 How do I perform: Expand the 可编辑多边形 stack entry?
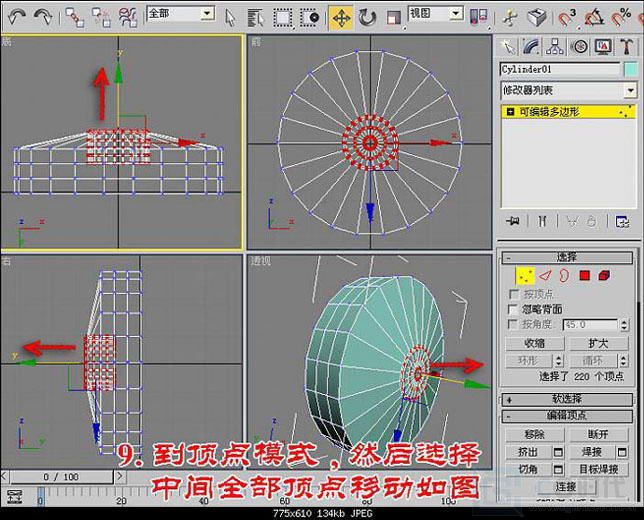click(x=511, y=112)
